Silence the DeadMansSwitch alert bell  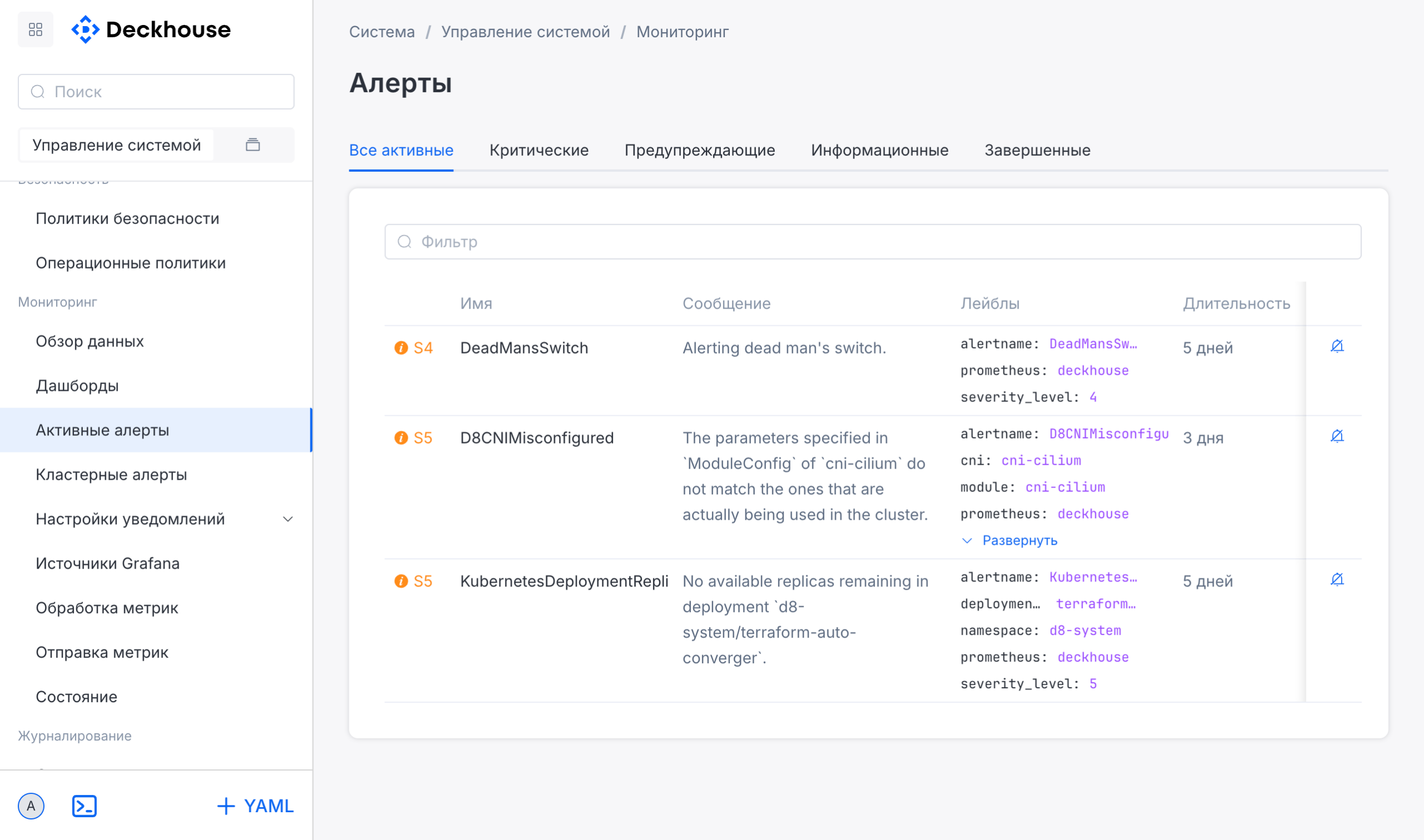(1337, 346)
